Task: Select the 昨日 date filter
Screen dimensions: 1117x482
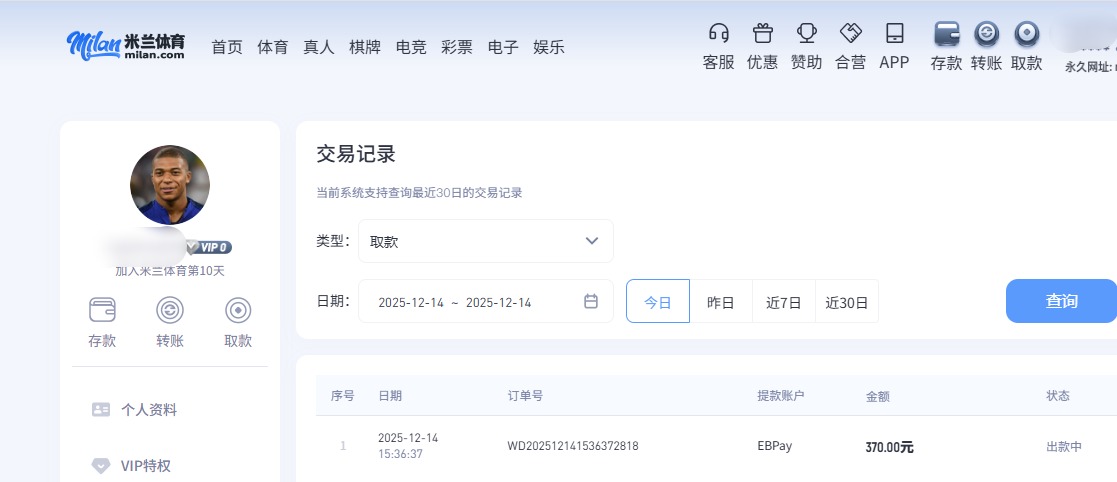Action: coord(721,301)
